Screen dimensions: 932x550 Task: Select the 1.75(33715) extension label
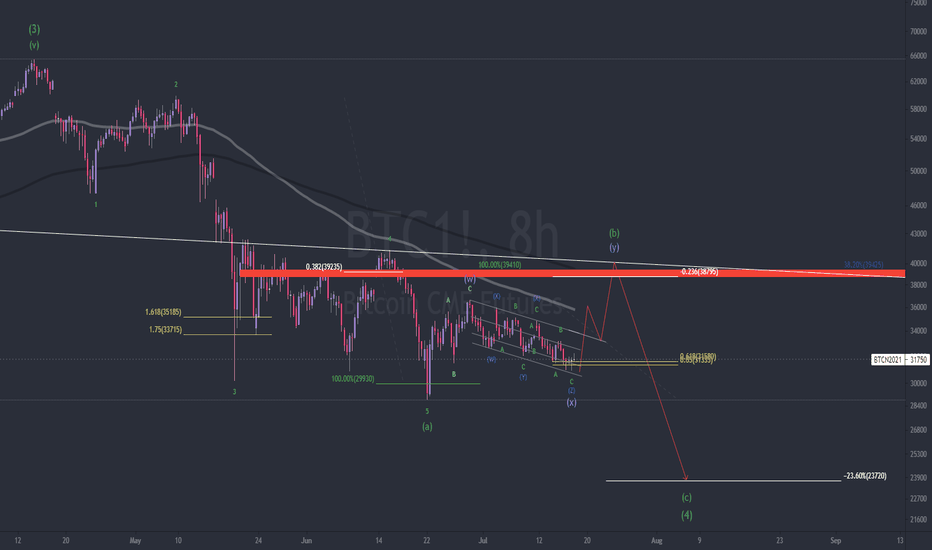(x=166, y=329)
